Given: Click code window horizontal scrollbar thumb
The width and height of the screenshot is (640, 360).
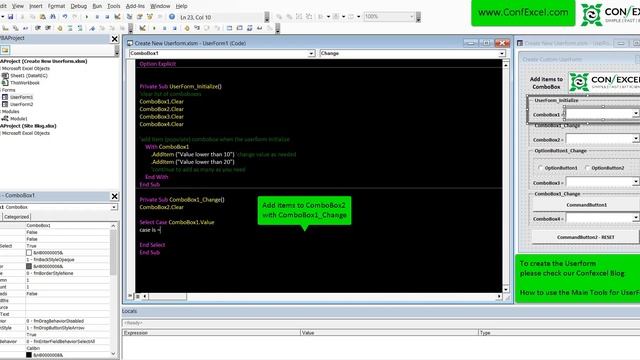Looking at the screenshot, I should click(x=167, y=296).
